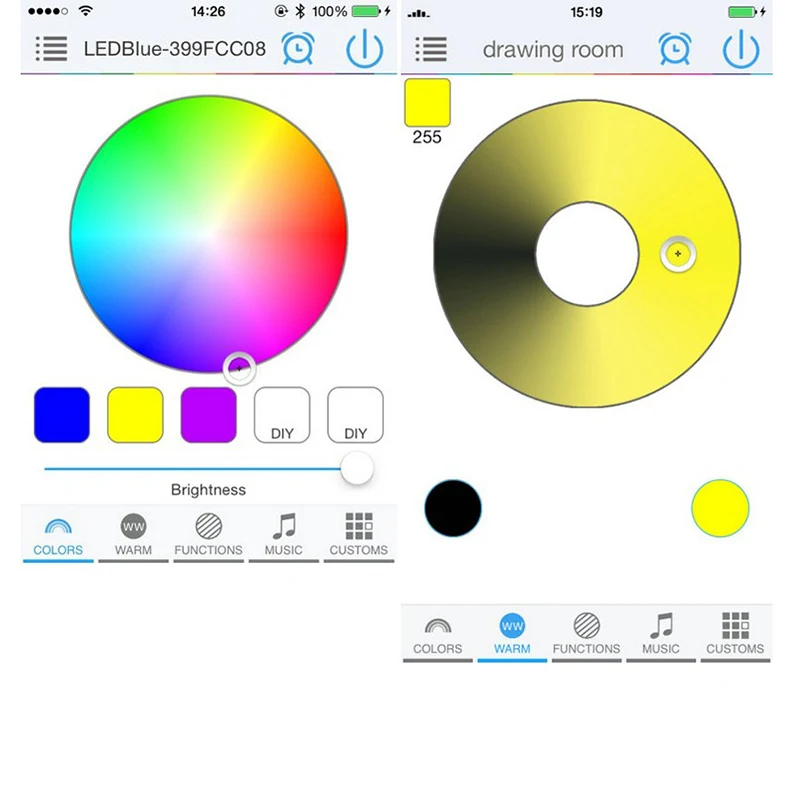Screen dimensions: 800x800
Task: Open CUSTOMS tab on left screen
Action: point(359,535)
